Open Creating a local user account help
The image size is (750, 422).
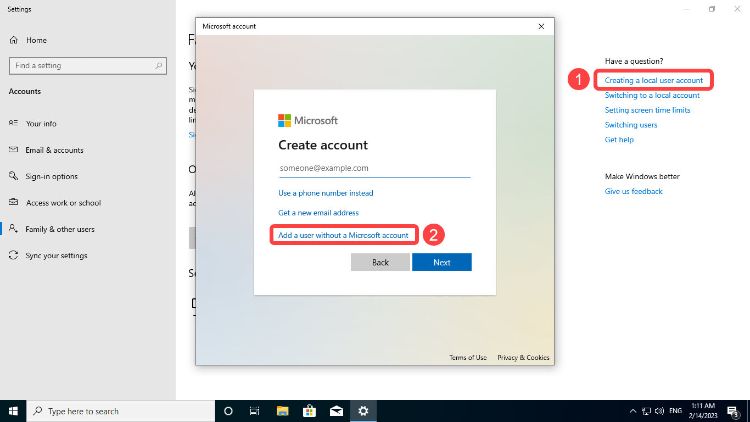pos(653,80)
